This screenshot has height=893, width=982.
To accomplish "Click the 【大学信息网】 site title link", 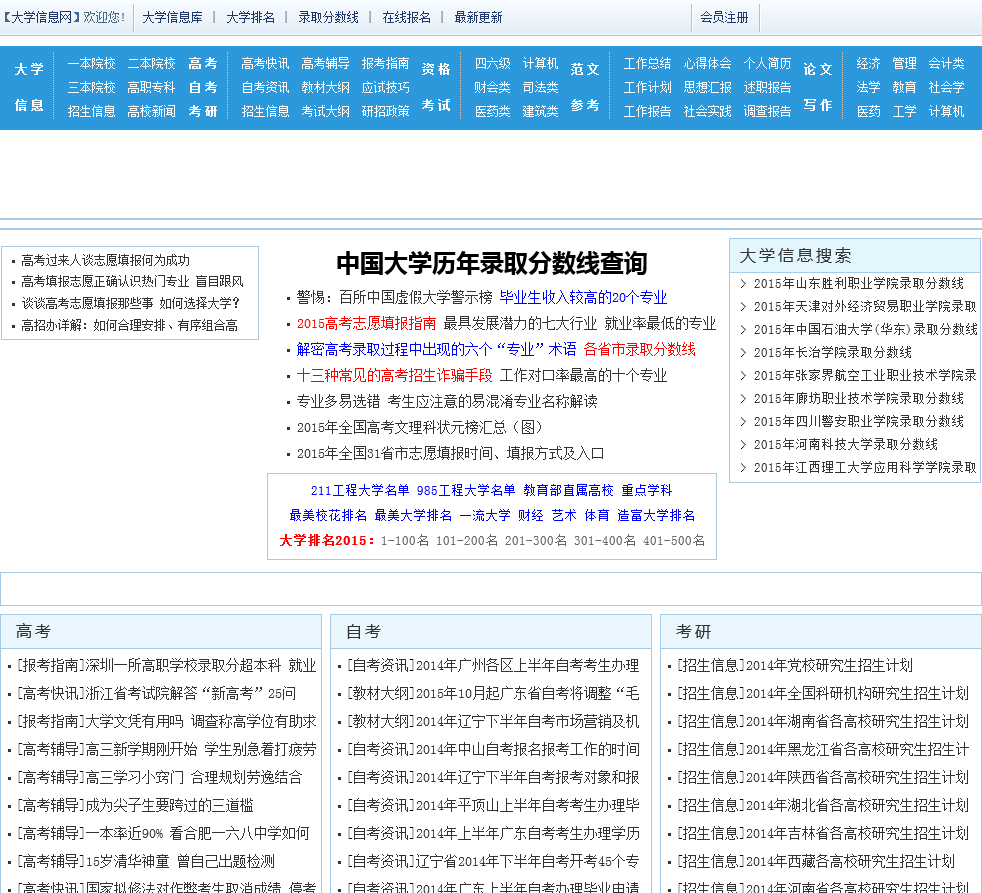I will point(41,18).
